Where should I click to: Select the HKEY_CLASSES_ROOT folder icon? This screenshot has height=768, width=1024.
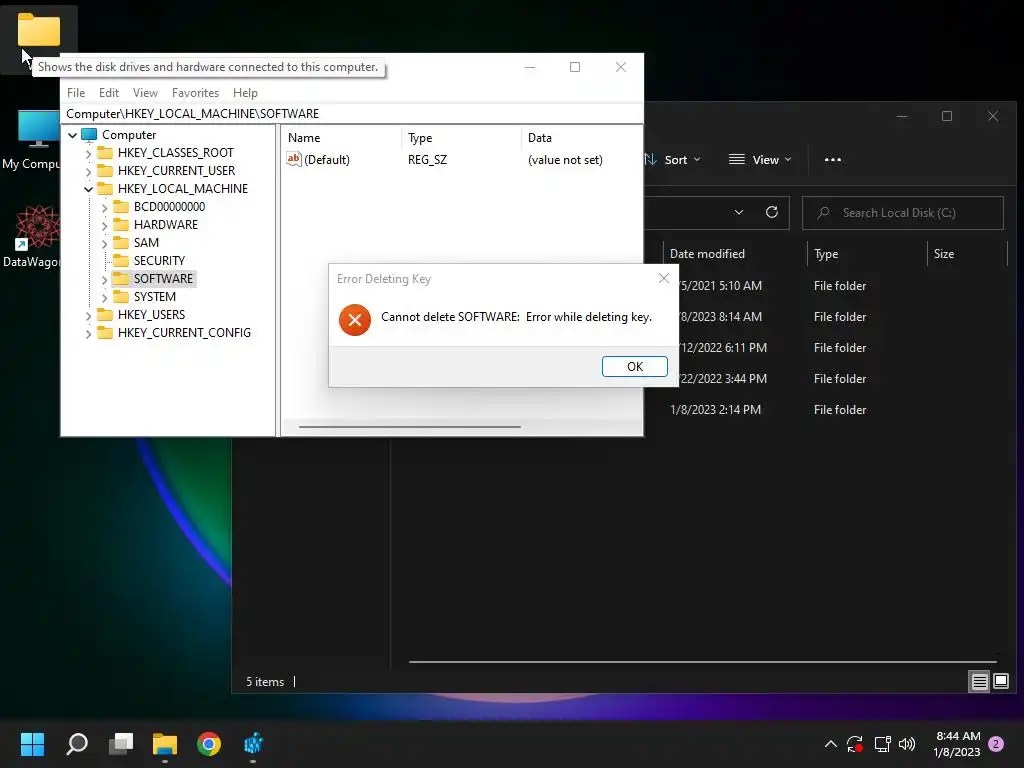pos(104,153)
